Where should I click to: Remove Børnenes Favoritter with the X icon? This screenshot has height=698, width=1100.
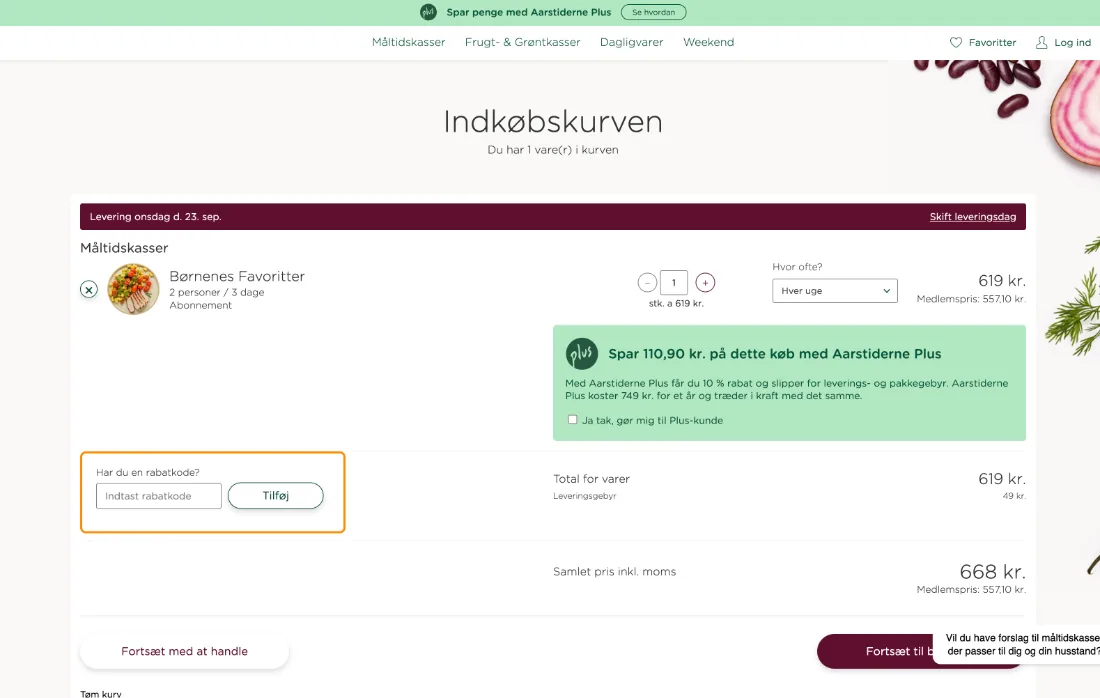(x=88, y=289)
